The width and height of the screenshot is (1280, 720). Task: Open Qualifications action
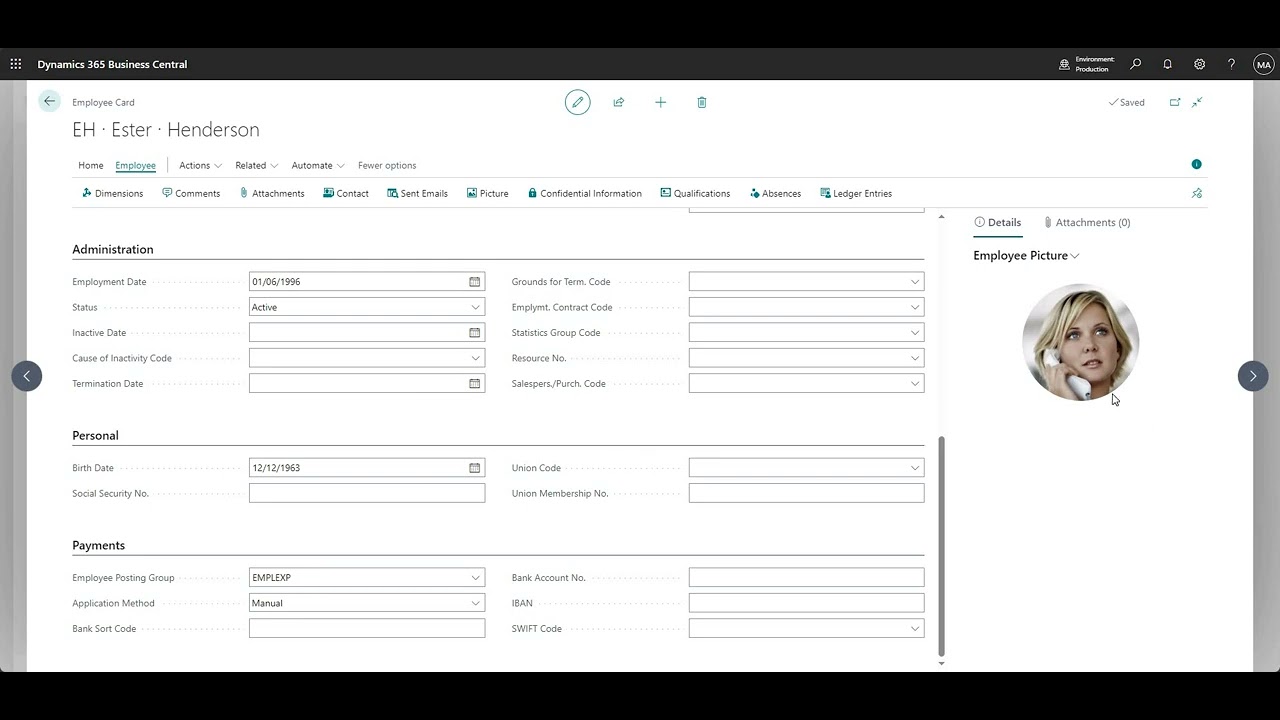[695, 193]
